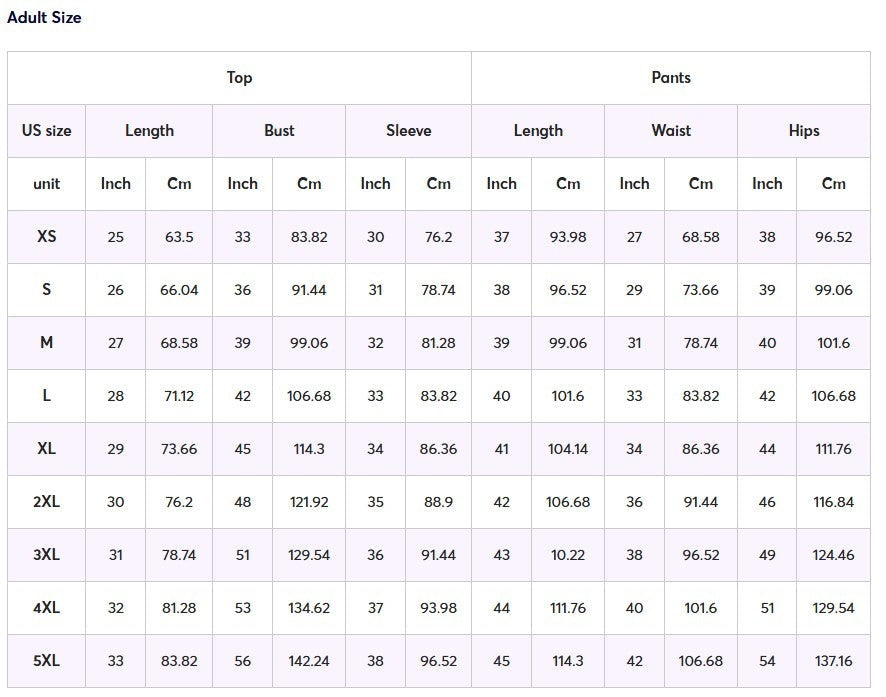Click the 'US size' column header
The height and width of the screenshot is (697, 886).
tap(46, 131)
